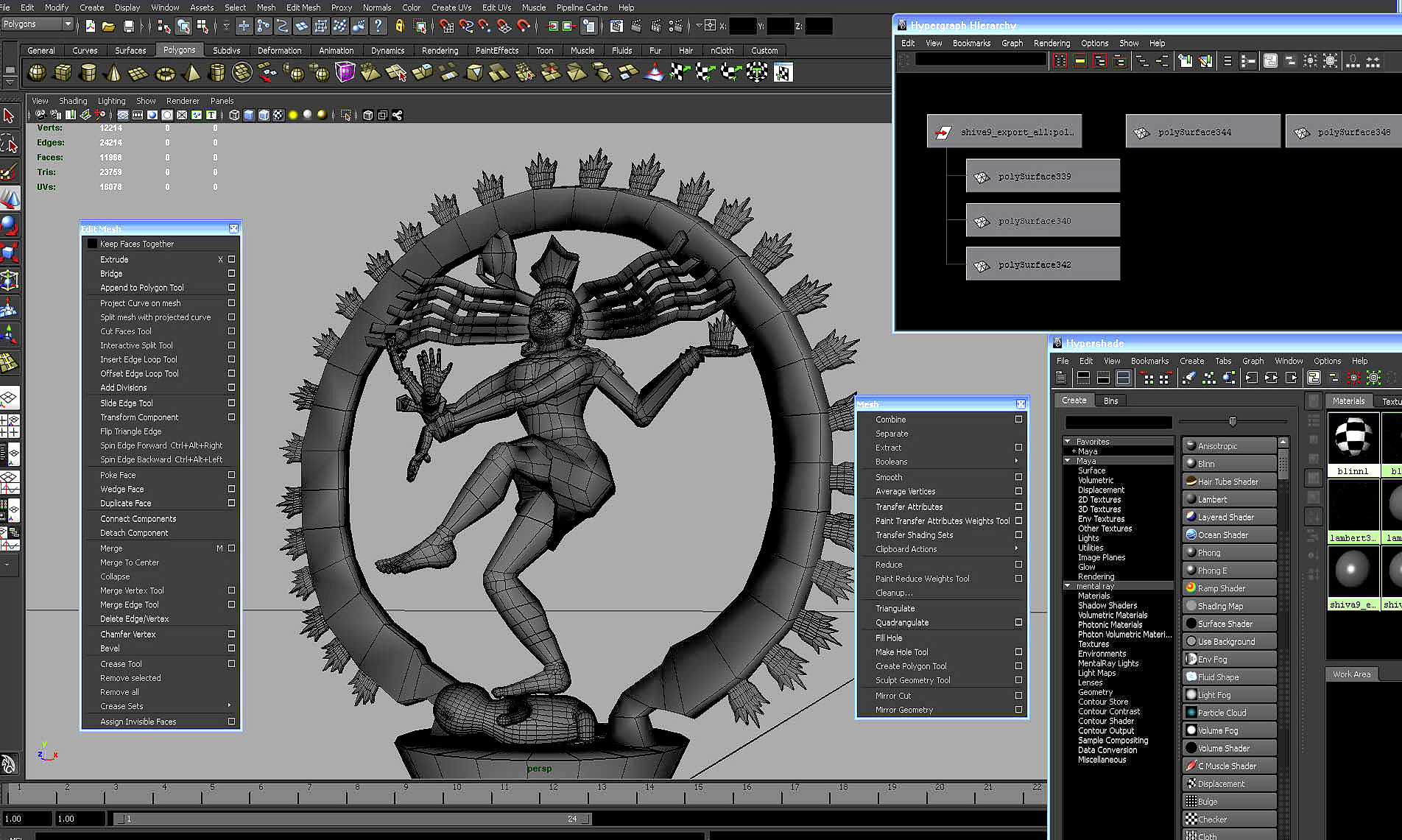The height and width of the screenshot is (840, 1402).
Task: Create a polygon sphere from the shelf
Action: [x=37, y=72]
